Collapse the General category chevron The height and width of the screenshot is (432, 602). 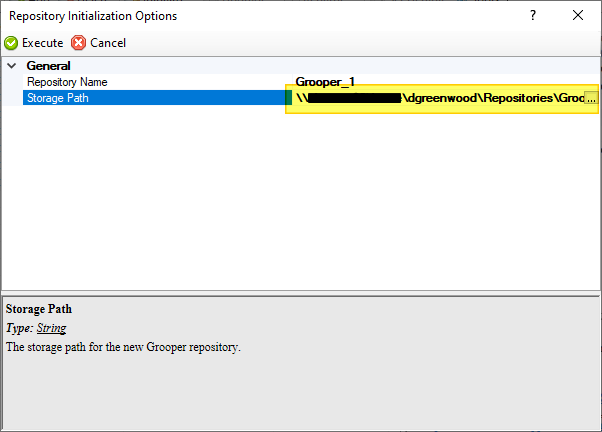pos(12,66)
